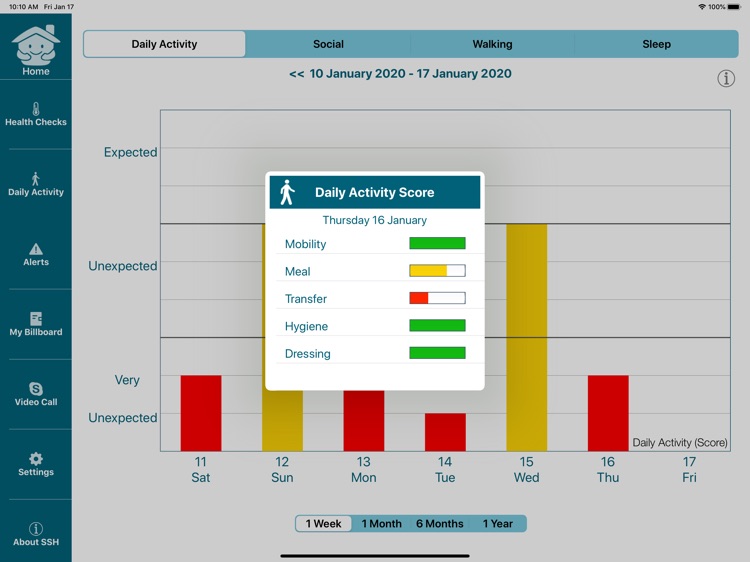This screenshot has height=562, width=750.
Task: Click the Daily Activity Score popup title
Action: coord(375,192)
